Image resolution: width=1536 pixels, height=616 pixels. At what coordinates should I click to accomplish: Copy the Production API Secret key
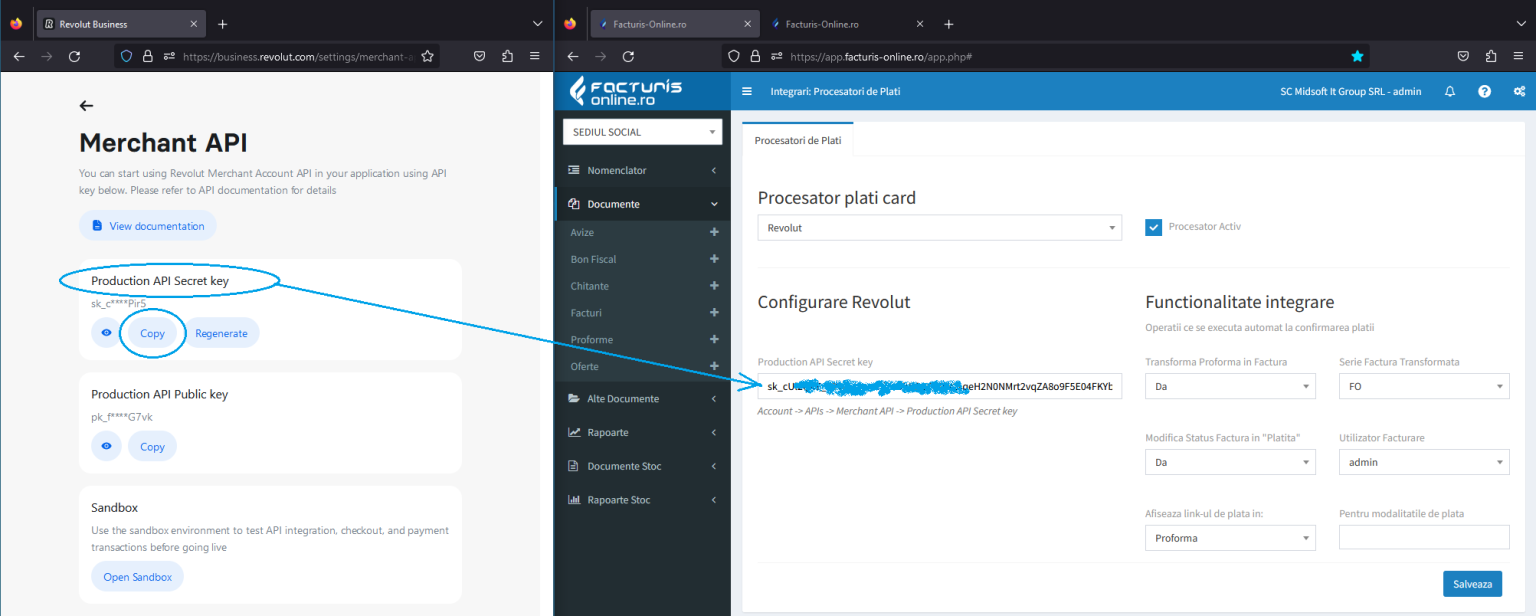152,333
